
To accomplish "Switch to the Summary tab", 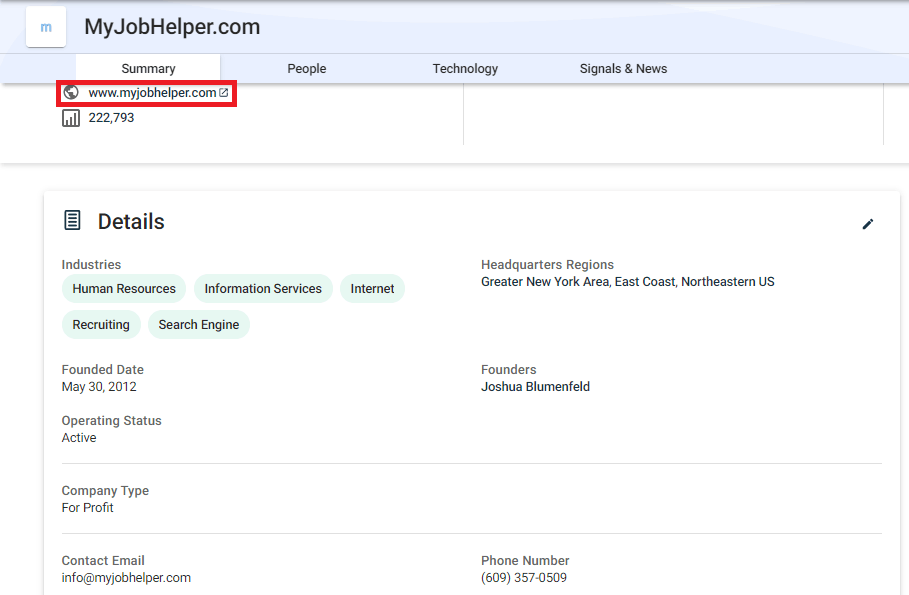I will [x=148, y=68].
